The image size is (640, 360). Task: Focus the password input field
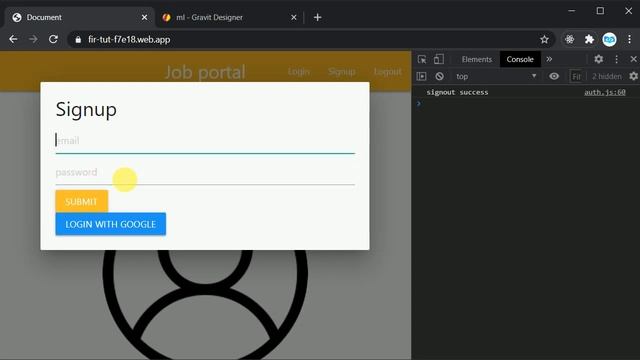coord(205,173)
